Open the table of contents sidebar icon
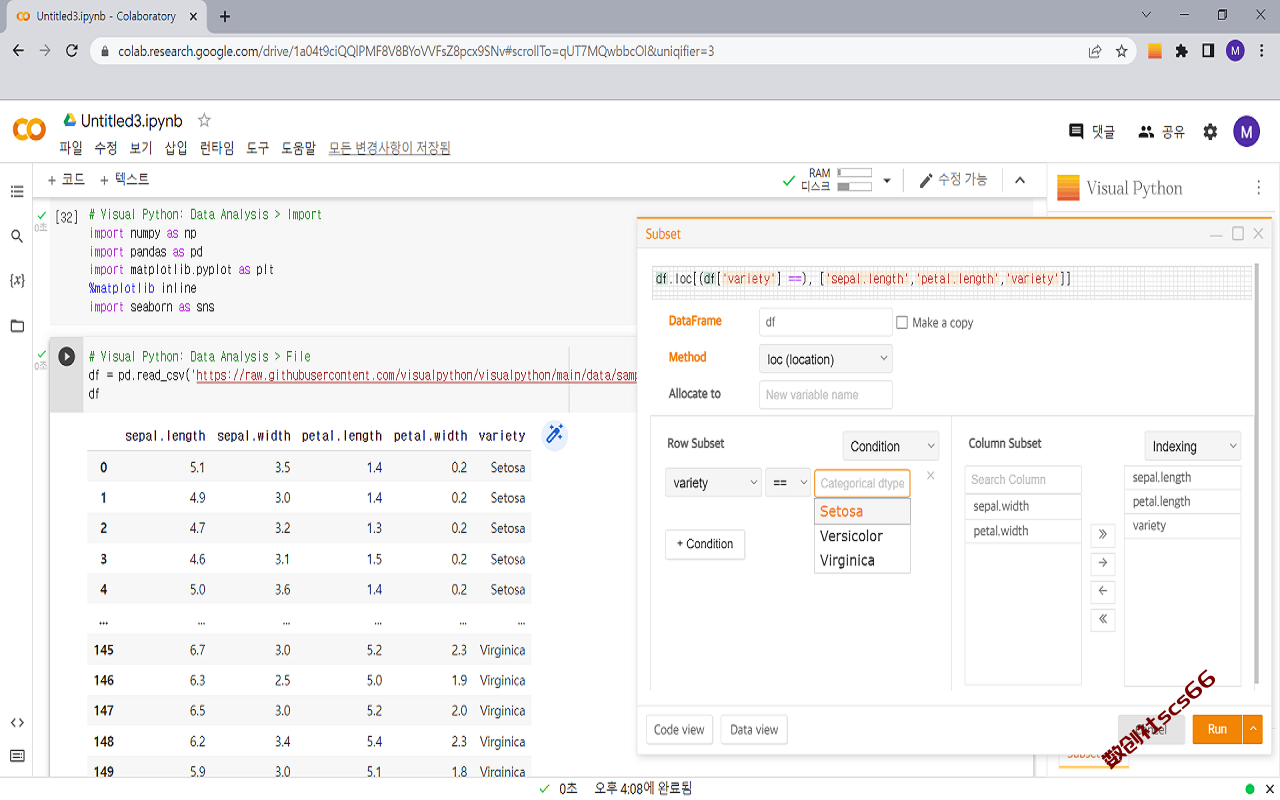This screenshot has height=800, width=1280. coord(17,191)
